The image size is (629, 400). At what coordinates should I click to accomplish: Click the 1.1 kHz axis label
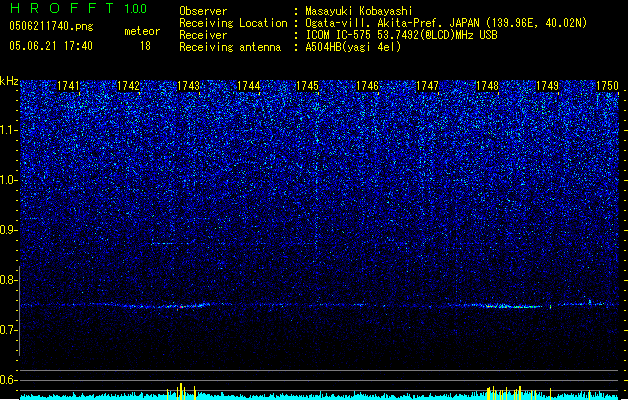pyautogui.click(x=9, y=130)
